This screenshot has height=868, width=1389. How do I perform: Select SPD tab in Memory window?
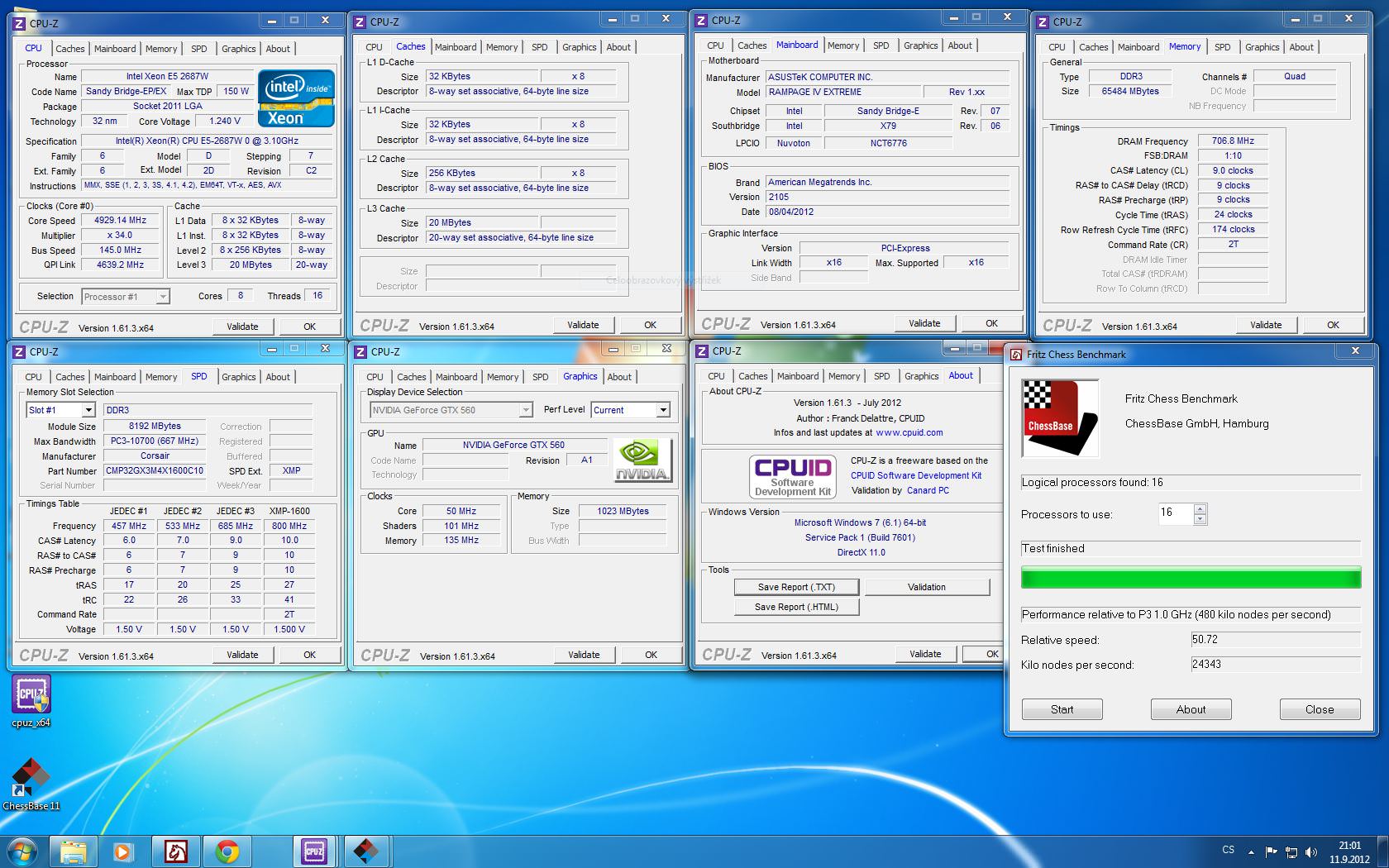tap(1223, 47)
